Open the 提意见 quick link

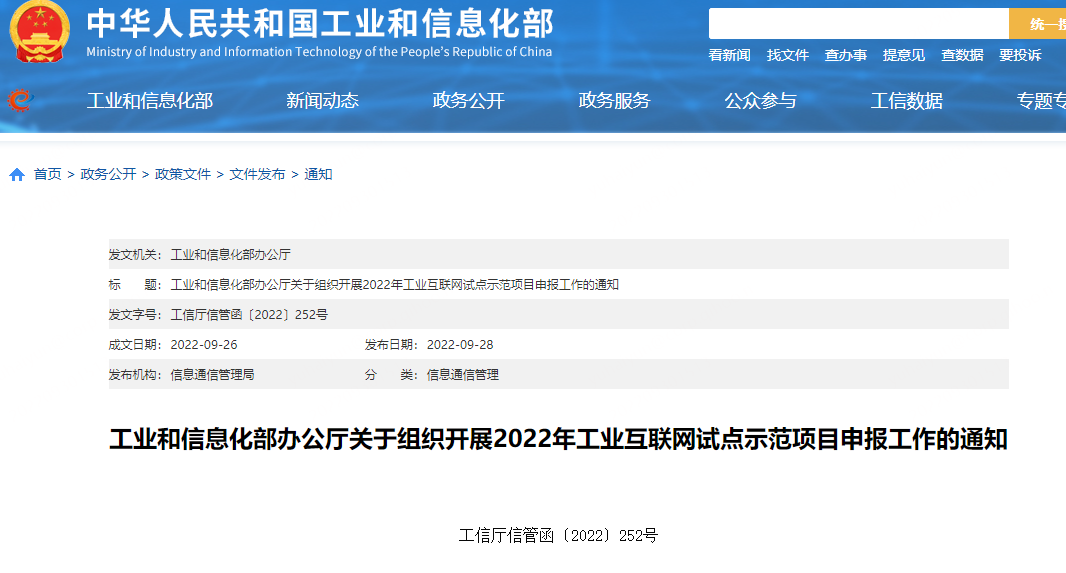tap(904, 55)
